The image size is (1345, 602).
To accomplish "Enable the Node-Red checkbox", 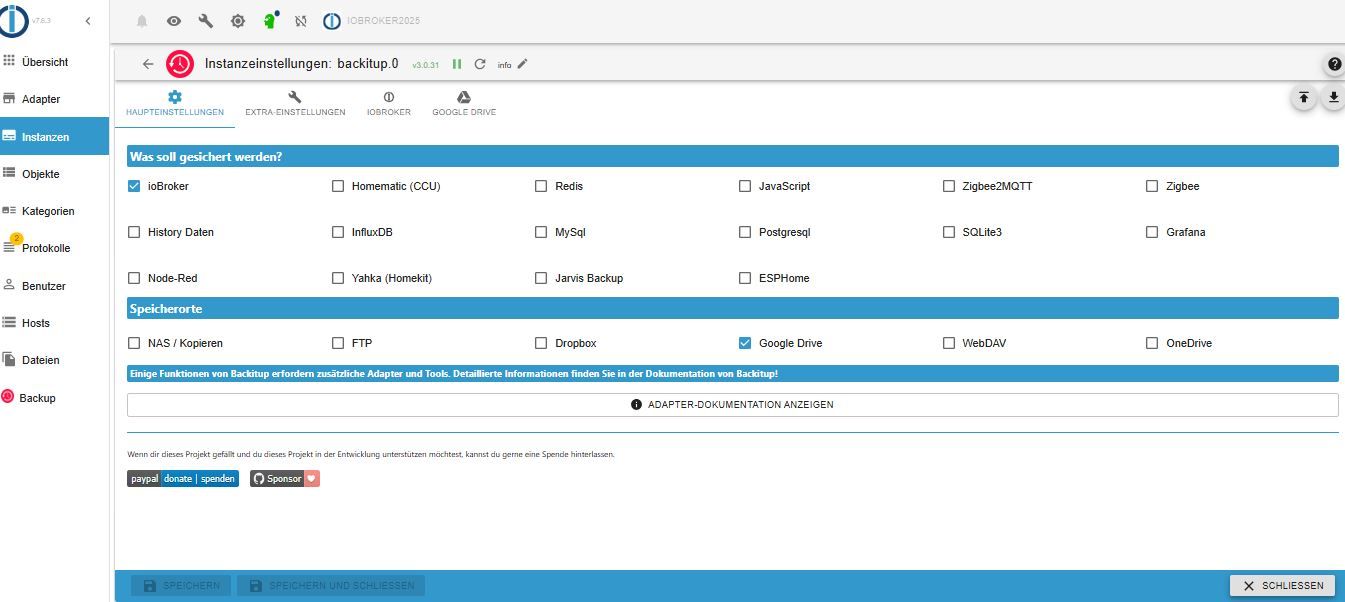I will click(134, 278).
